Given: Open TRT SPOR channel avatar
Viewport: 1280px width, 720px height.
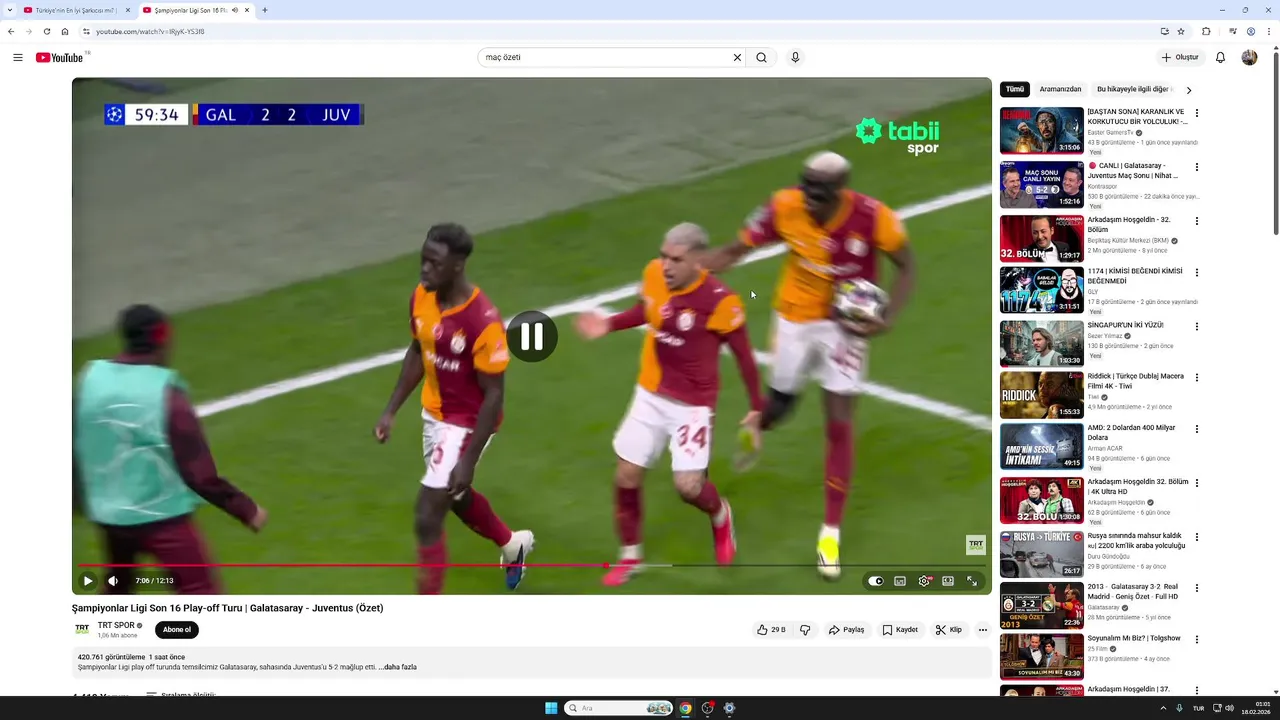Looking at the screenshot, I should (x=82, y=629).
